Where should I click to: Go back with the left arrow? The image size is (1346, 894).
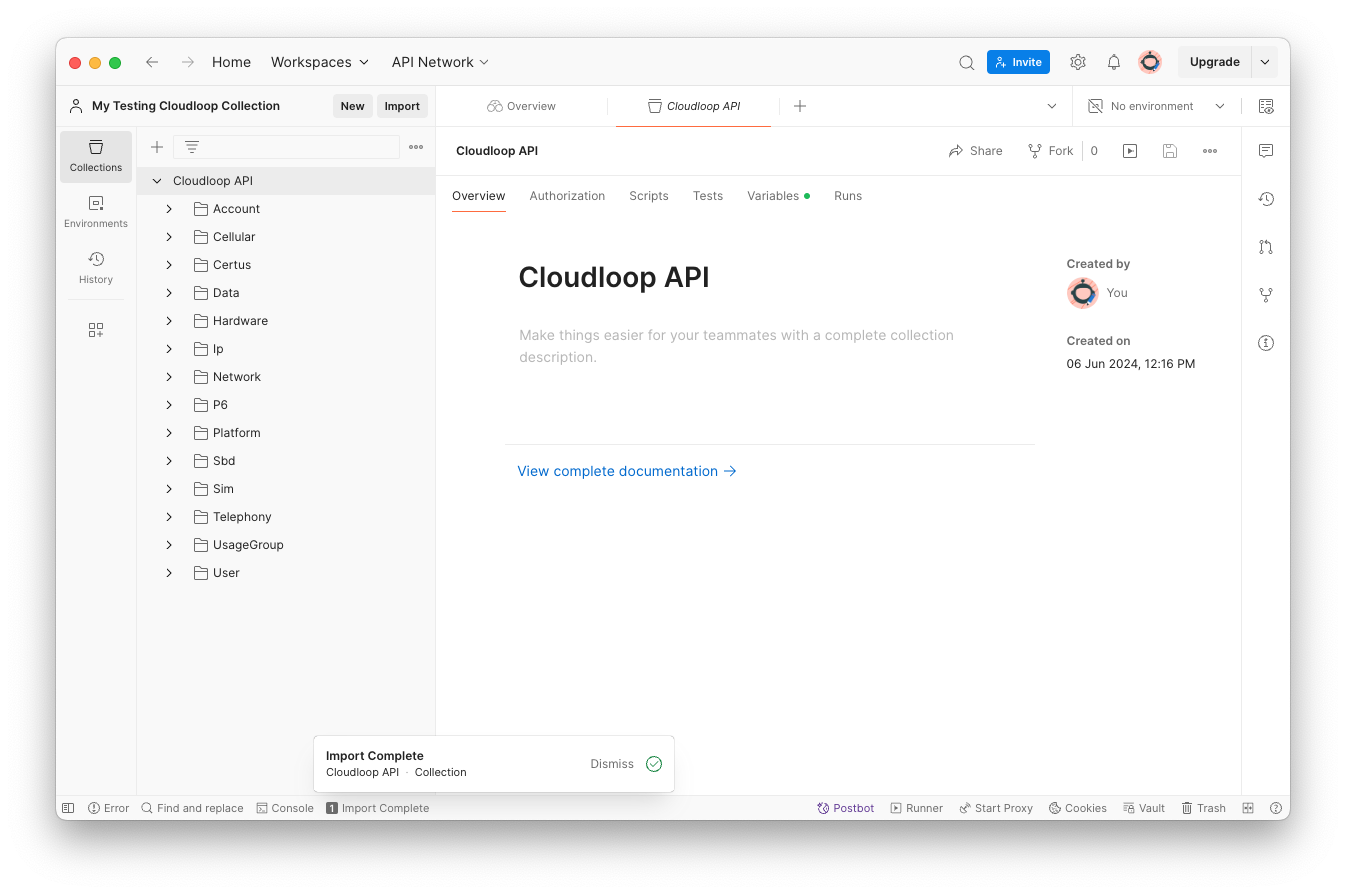tap(152, 62)
